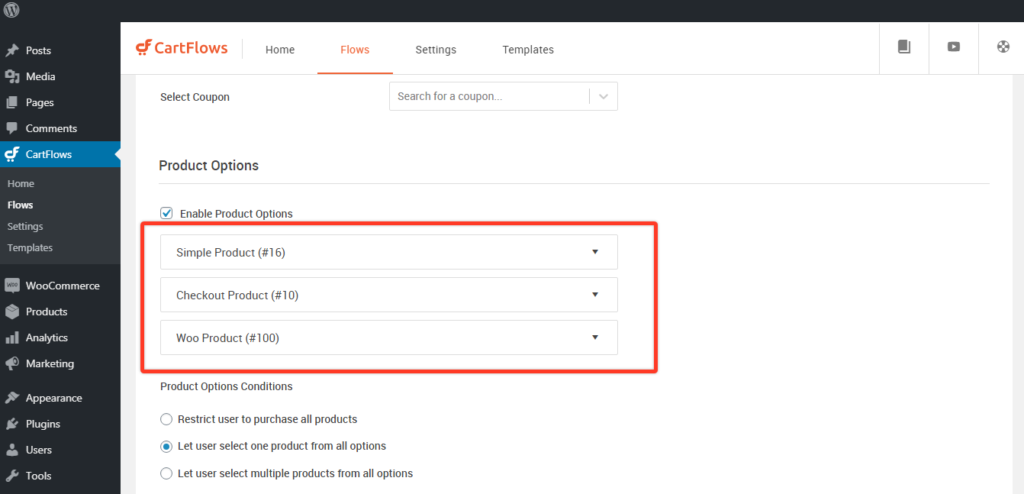Open the Home tab in CartFlows header
The width and height of the screenshot is (1024, 494).
(x=280, y=50)
